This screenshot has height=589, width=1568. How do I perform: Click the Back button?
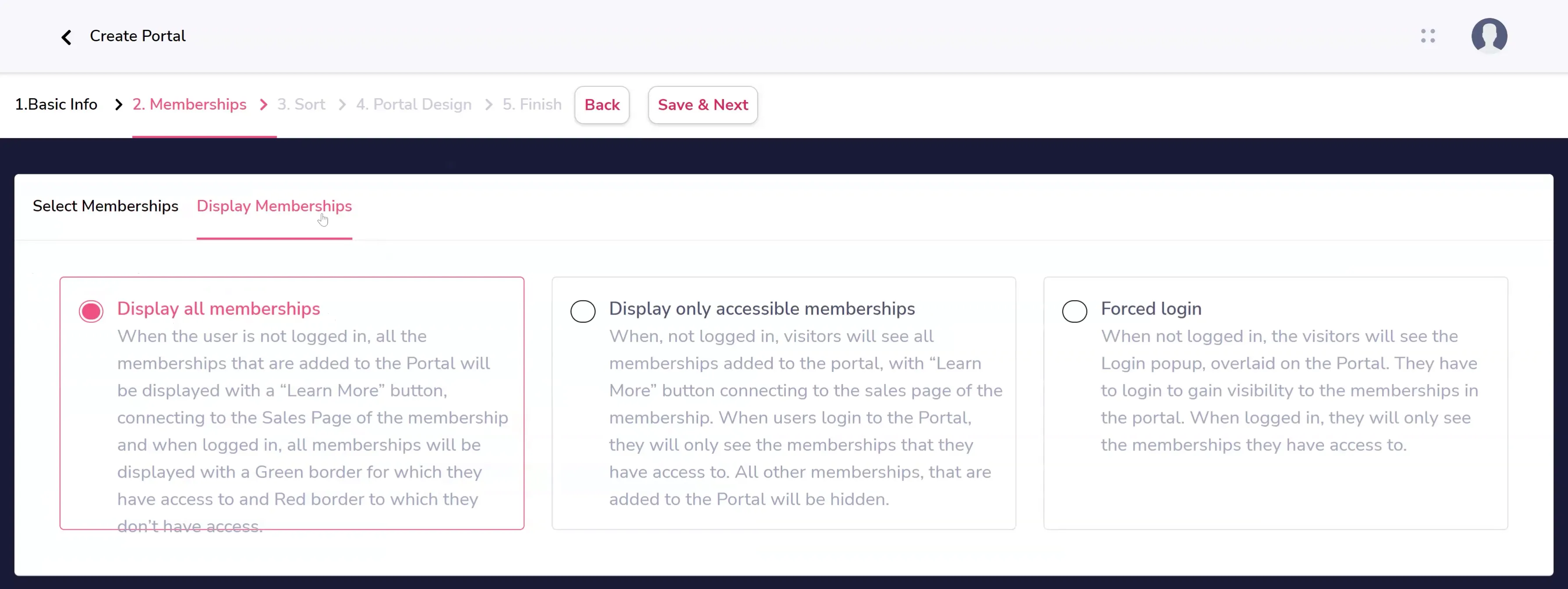pyautogui.click(x=602, y=105)
